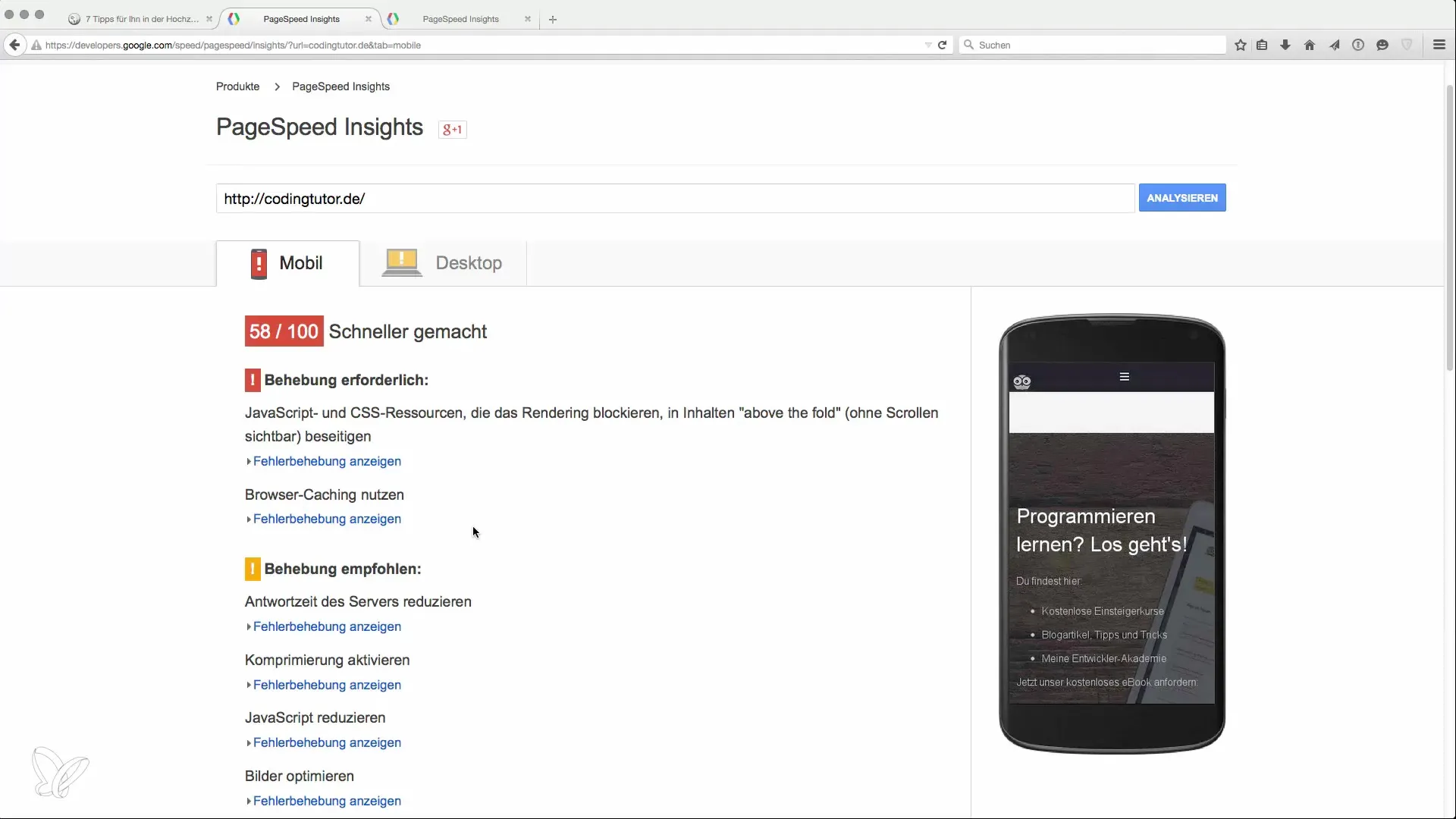Expand Fehlerbehebung under Antwortzeit des Servers
1456x819 pixels.
[x=326, y=626]
